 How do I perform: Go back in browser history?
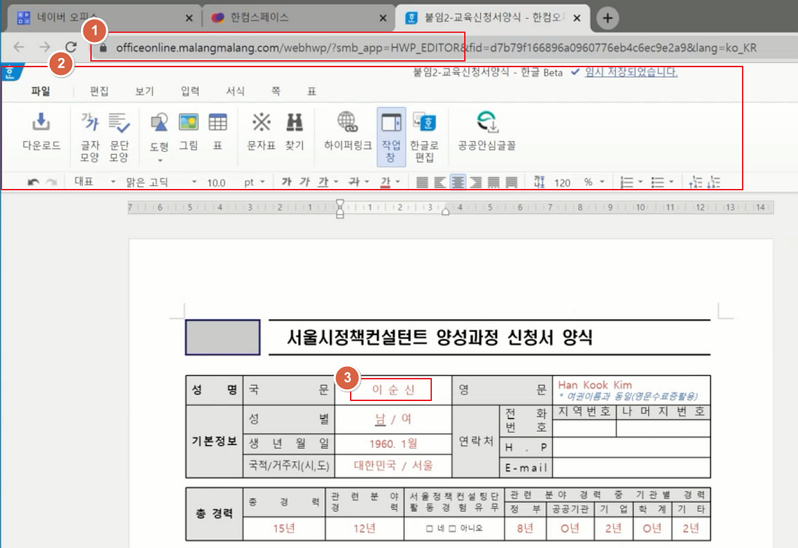click(19, 47)
